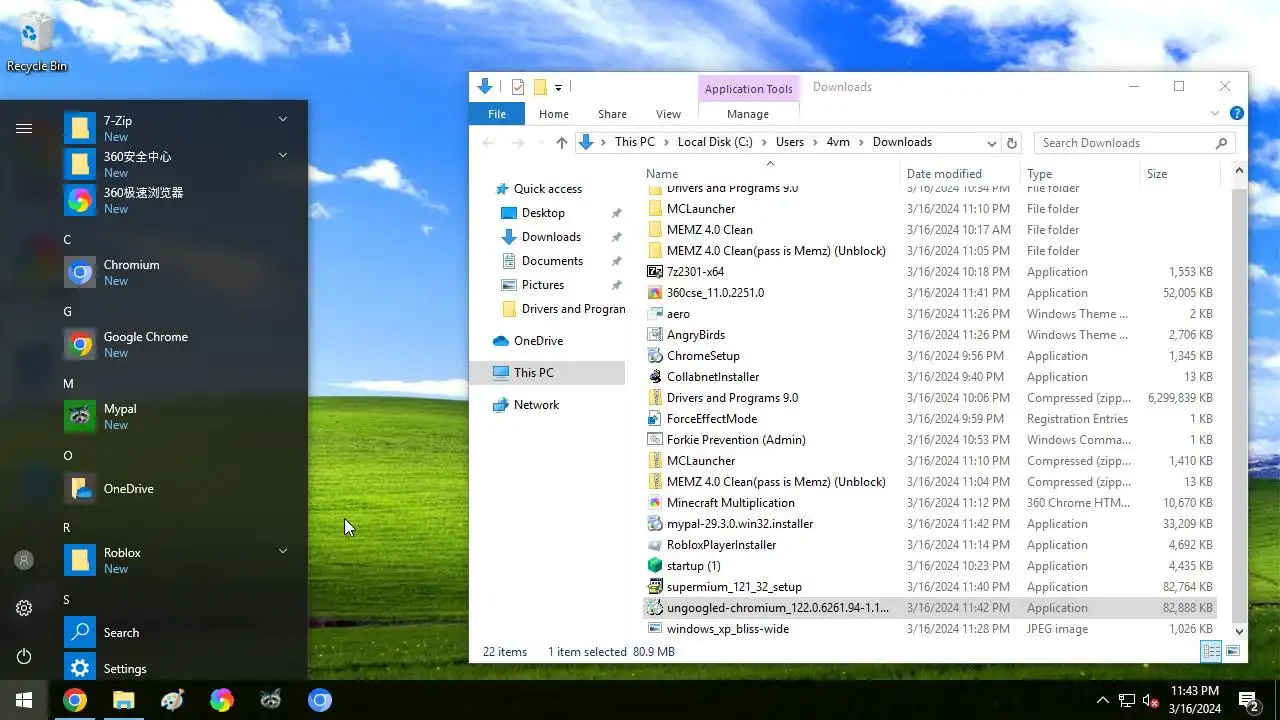Open the File tab in Explorer

[497, 114]
